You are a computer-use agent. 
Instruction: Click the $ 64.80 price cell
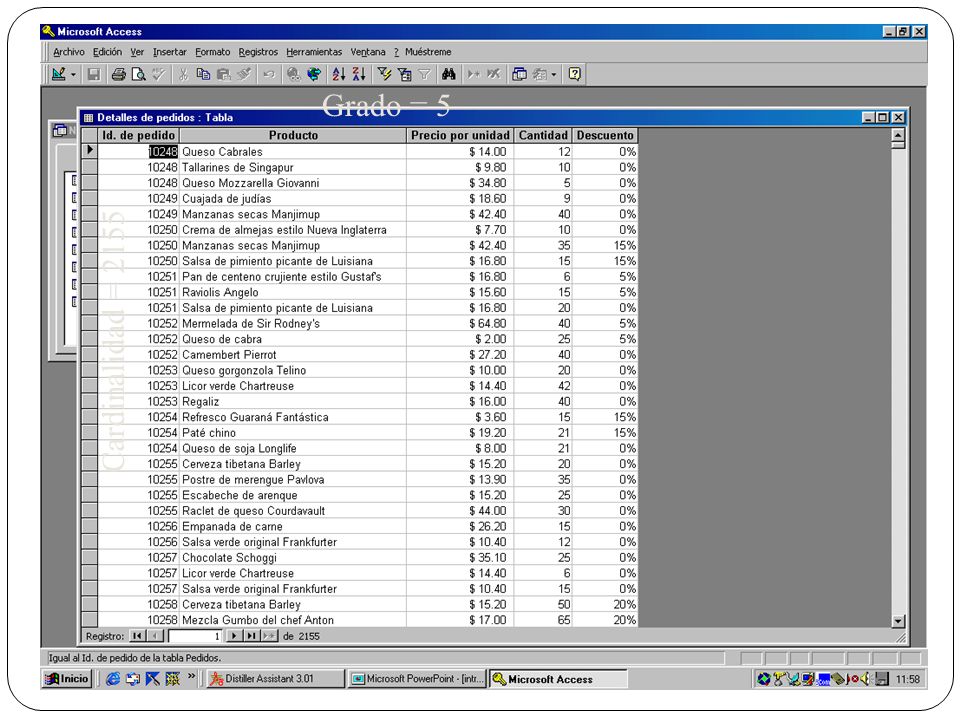[x=460, y=323]
